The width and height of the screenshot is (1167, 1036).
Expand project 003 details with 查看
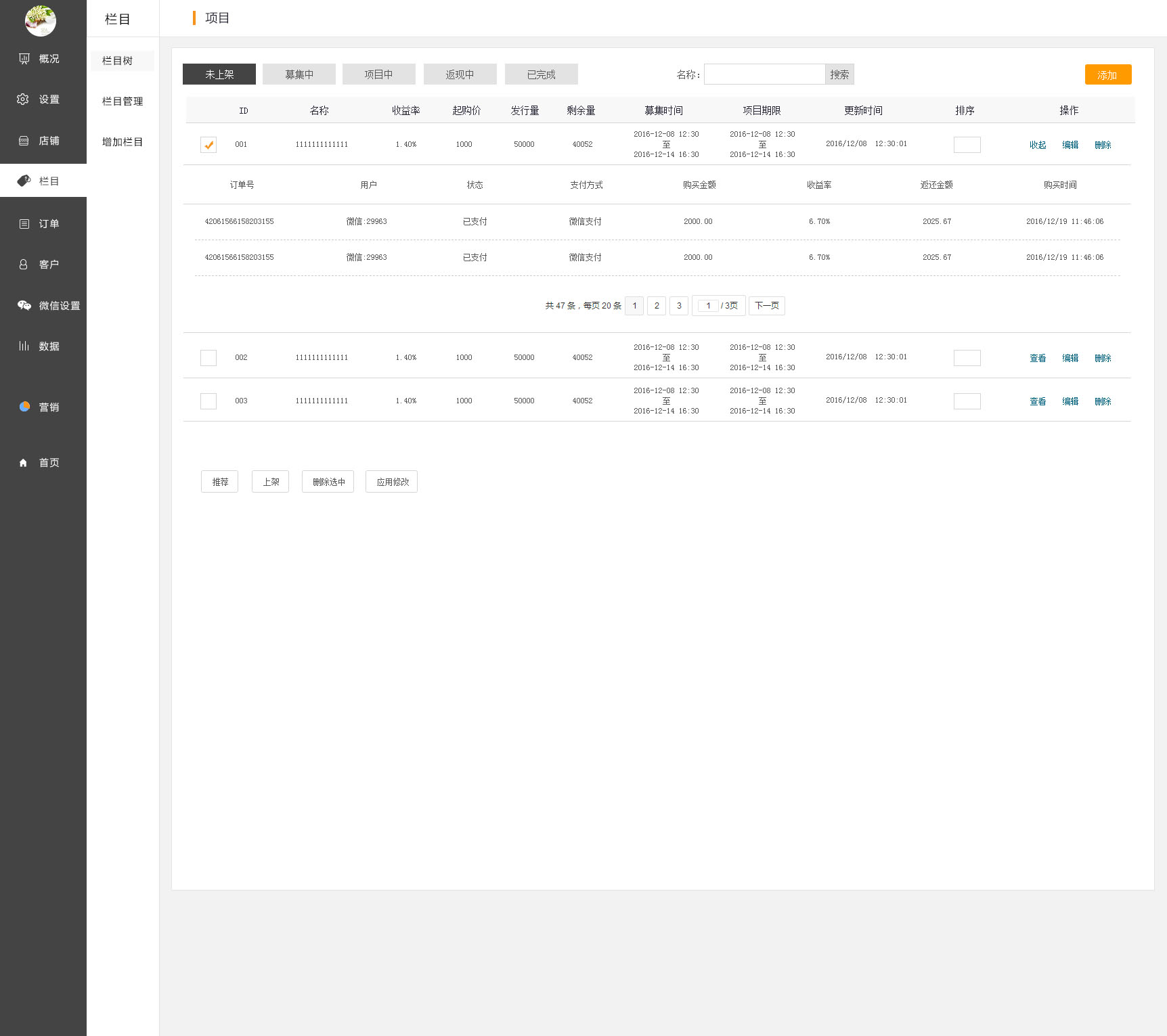click(1037, 401)
